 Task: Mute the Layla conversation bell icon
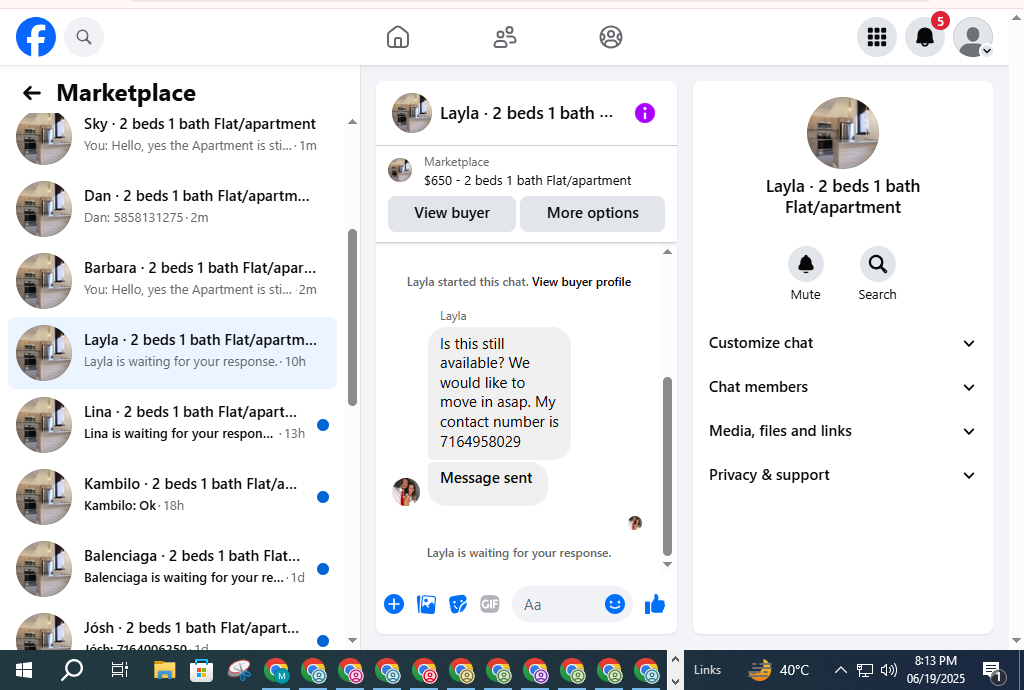coord(805,264)
